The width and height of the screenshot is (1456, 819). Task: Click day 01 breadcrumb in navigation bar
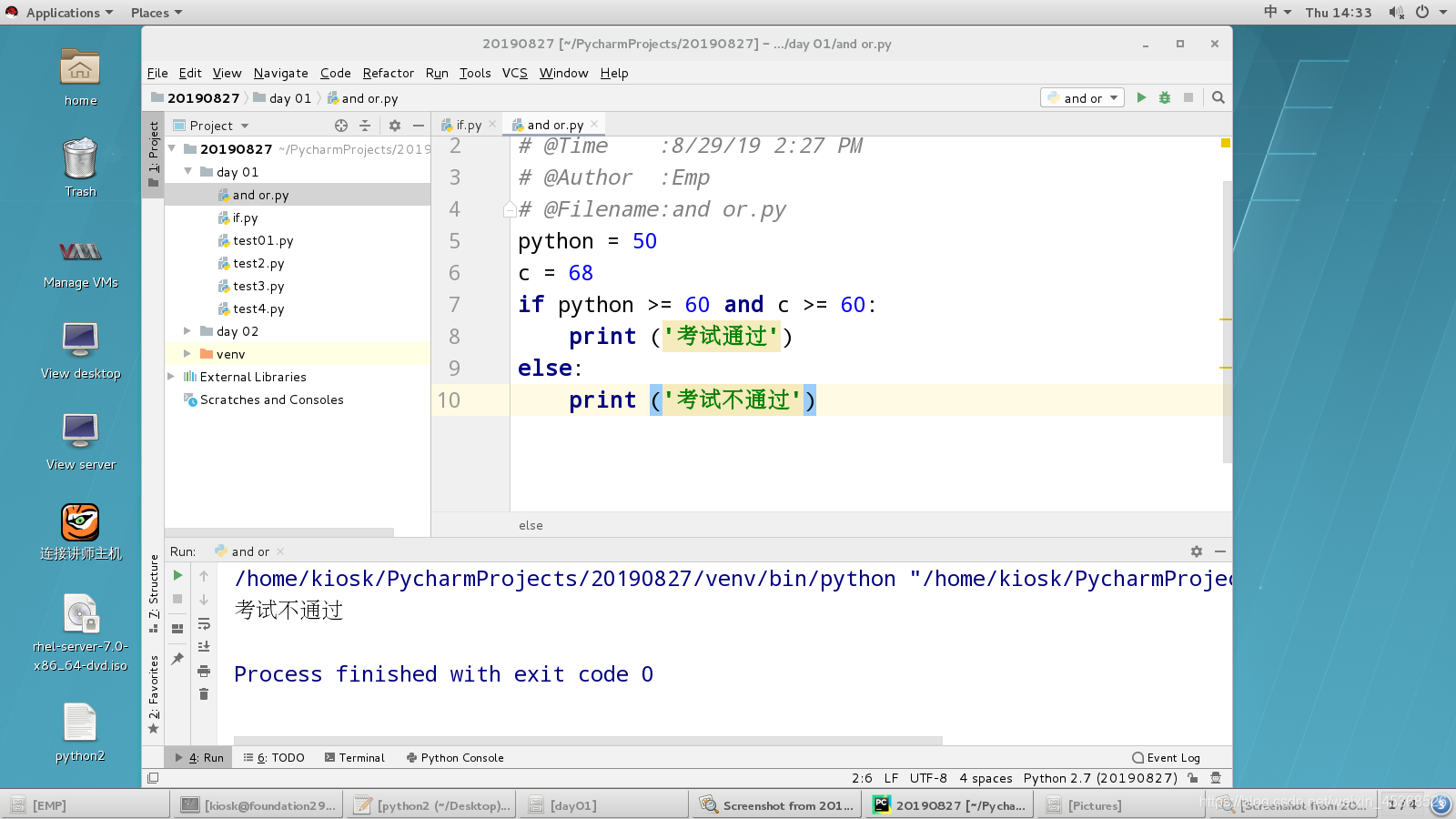coord(282,98)
